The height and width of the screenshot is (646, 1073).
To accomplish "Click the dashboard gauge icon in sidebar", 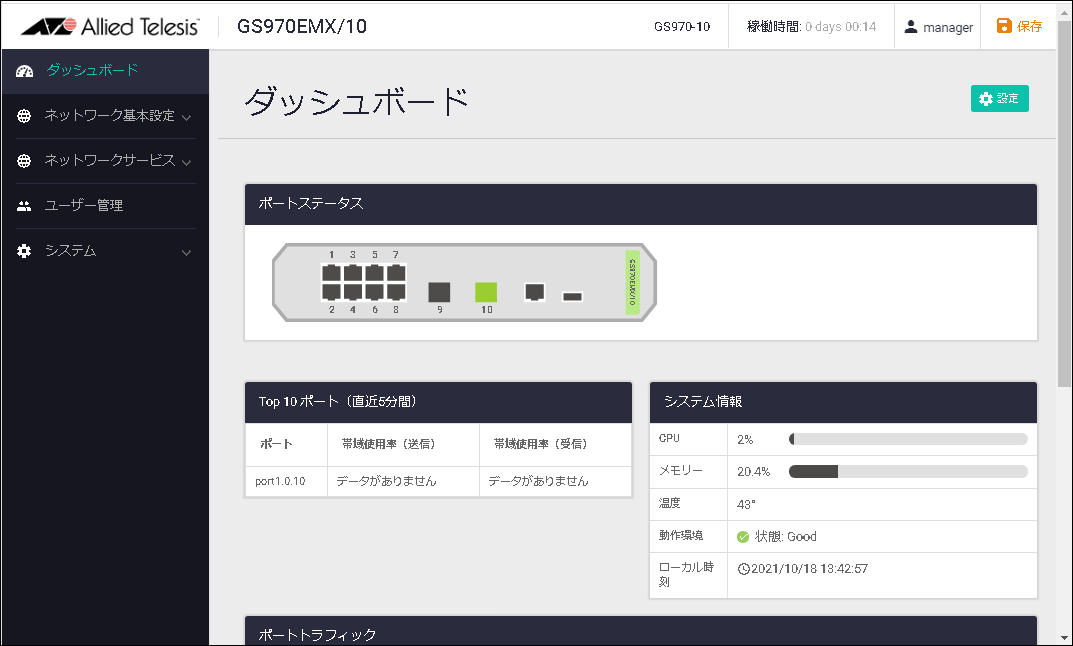I will (26, 71).
